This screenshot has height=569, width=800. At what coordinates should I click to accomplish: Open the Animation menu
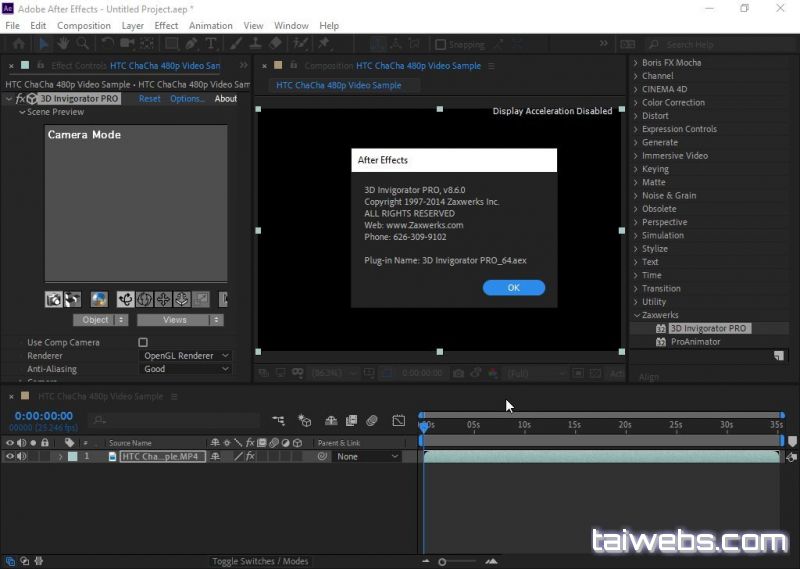[210, 25]
